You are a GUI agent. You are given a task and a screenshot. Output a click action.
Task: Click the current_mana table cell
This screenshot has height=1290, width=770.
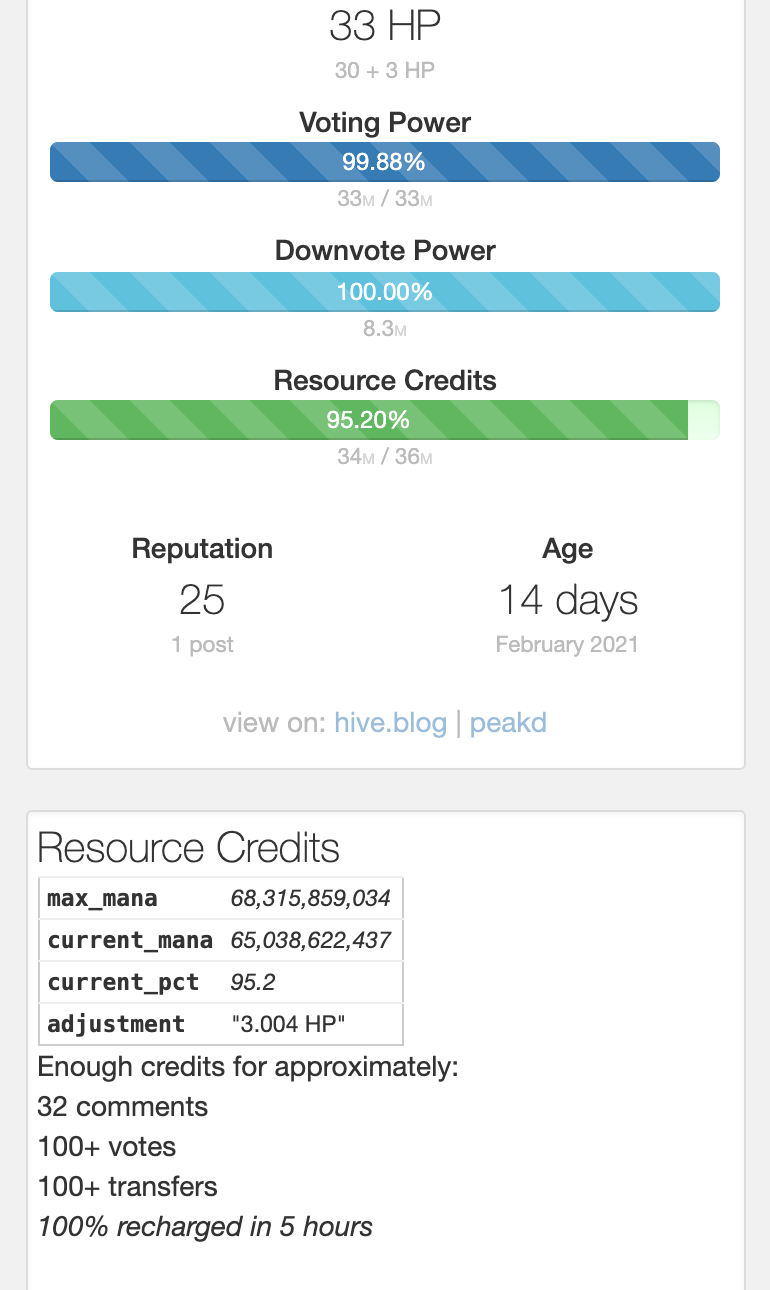130,940
